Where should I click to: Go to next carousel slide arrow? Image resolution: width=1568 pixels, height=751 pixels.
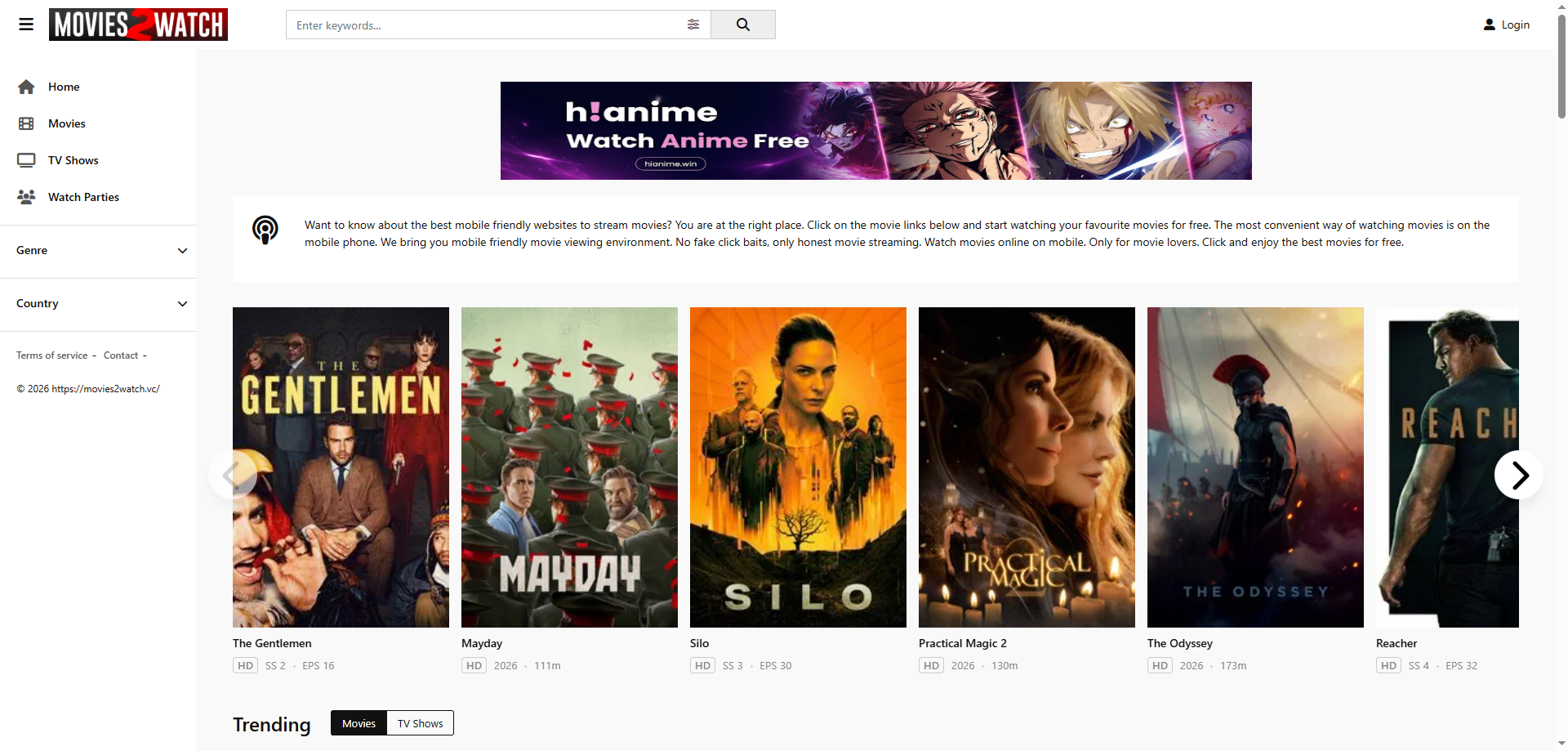(1519, 475)
